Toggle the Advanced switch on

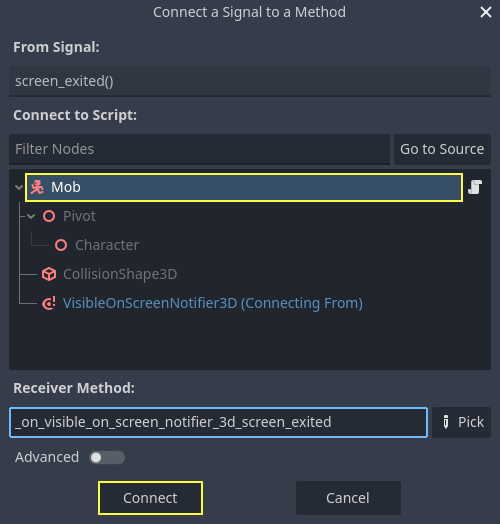(107, 457)
